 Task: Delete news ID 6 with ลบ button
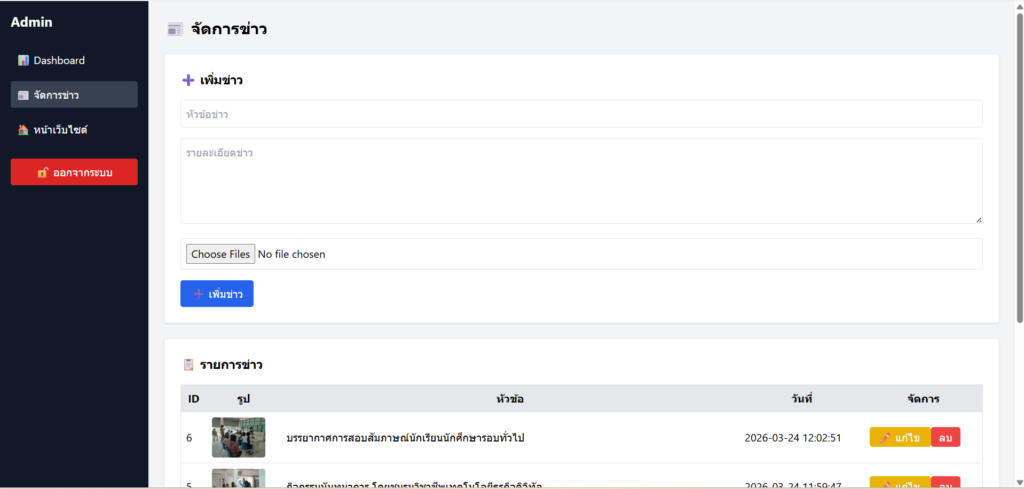(x=945, y=438)
